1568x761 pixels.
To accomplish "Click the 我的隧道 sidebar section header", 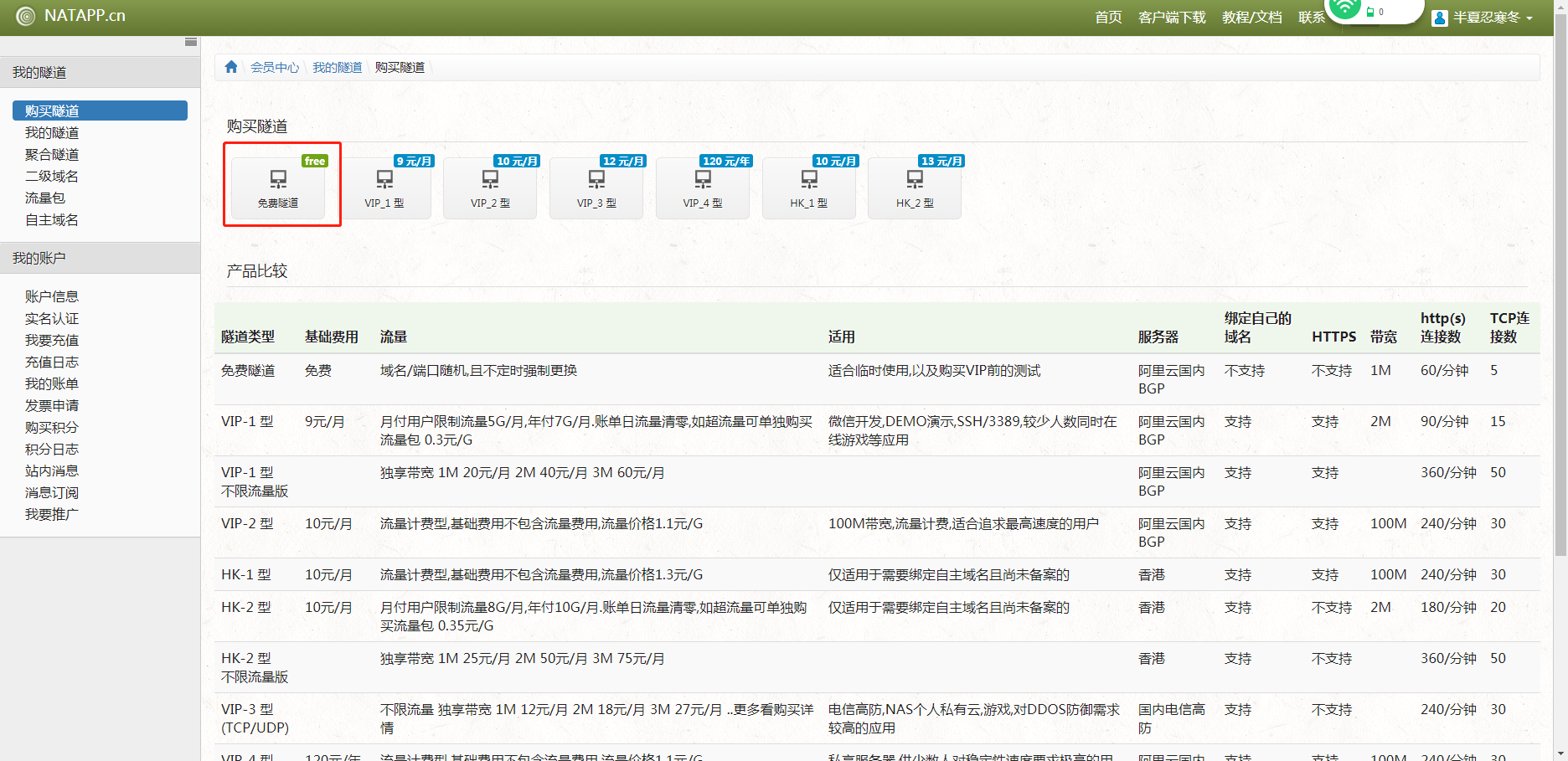I will [100, 72].
